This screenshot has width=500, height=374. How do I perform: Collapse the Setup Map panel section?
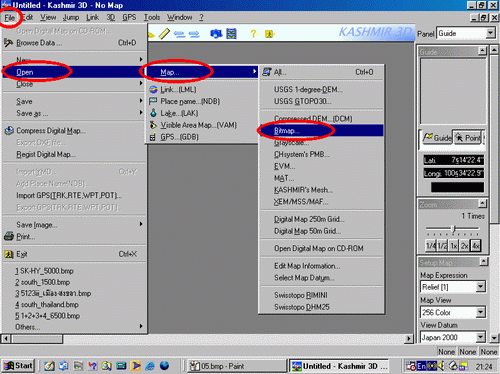coord(483,262)
